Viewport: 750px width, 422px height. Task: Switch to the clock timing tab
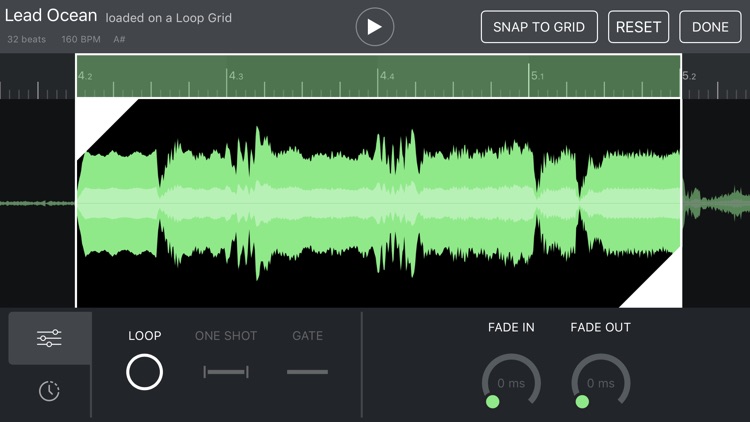click(x=49, y=391)
